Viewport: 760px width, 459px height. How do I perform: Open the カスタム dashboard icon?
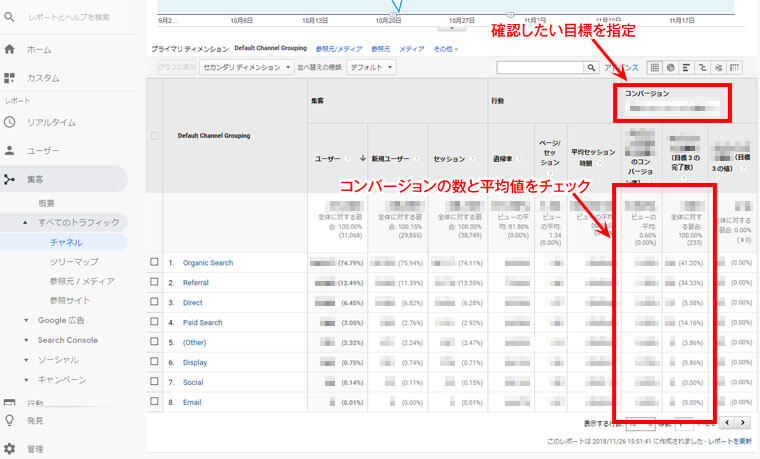[9, 78]
